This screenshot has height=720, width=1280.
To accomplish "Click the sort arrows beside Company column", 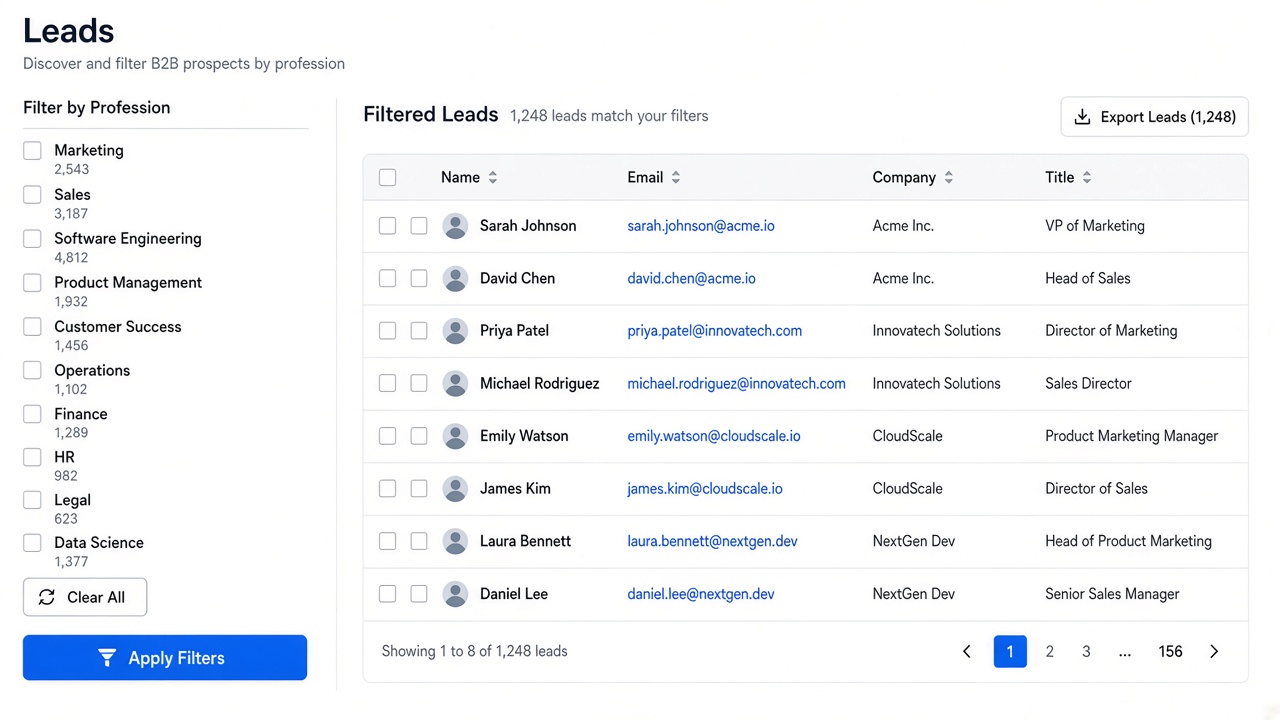I will coord(948,177).
